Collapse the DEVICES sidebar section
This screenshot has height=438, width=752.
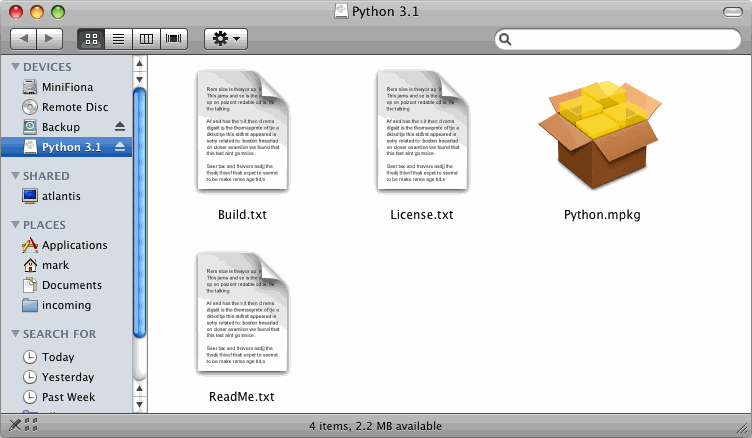point(15,67)
